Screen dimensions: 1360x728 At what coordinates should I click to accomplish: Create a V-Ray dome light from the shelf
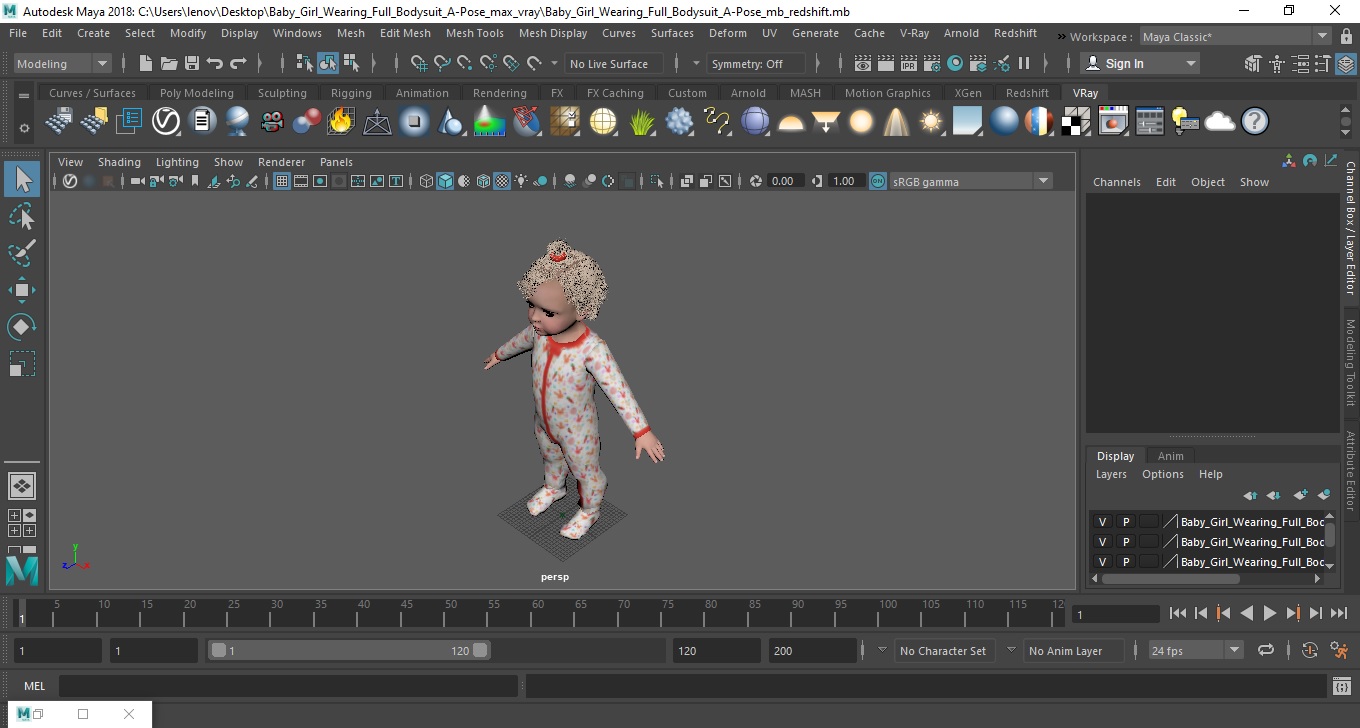point(791,122)
